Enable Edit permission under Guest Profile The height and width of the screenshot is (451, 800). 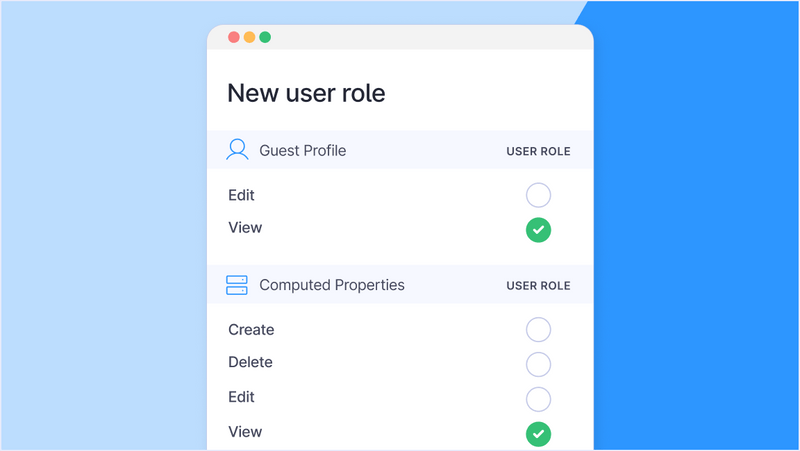[538, 195]
